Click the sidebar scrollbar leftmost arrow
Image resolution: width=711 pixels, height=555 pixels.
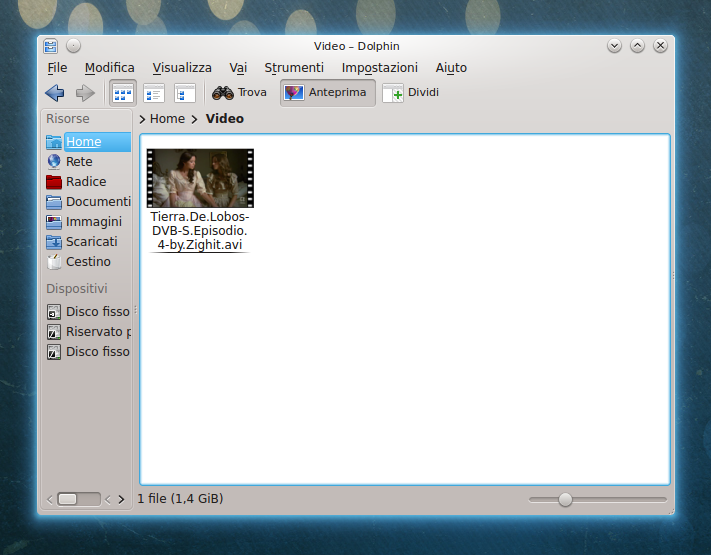(50, 500)
